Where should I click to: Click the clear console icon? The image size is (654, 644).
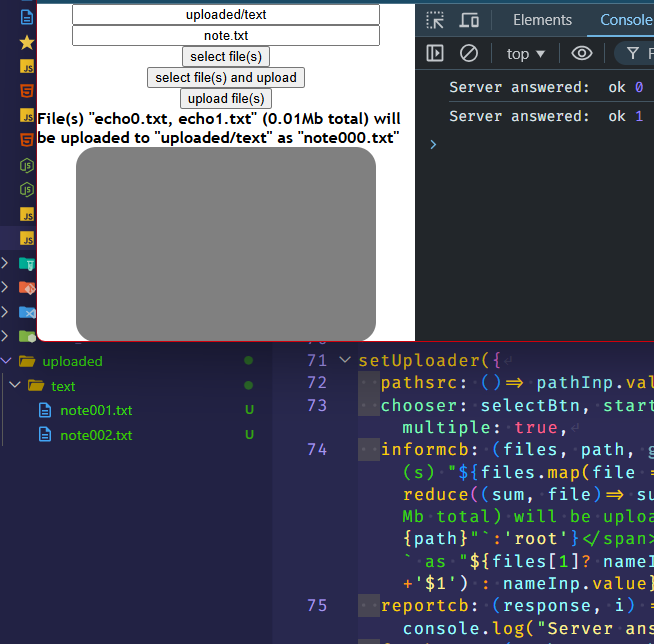(x=468, y=53)
